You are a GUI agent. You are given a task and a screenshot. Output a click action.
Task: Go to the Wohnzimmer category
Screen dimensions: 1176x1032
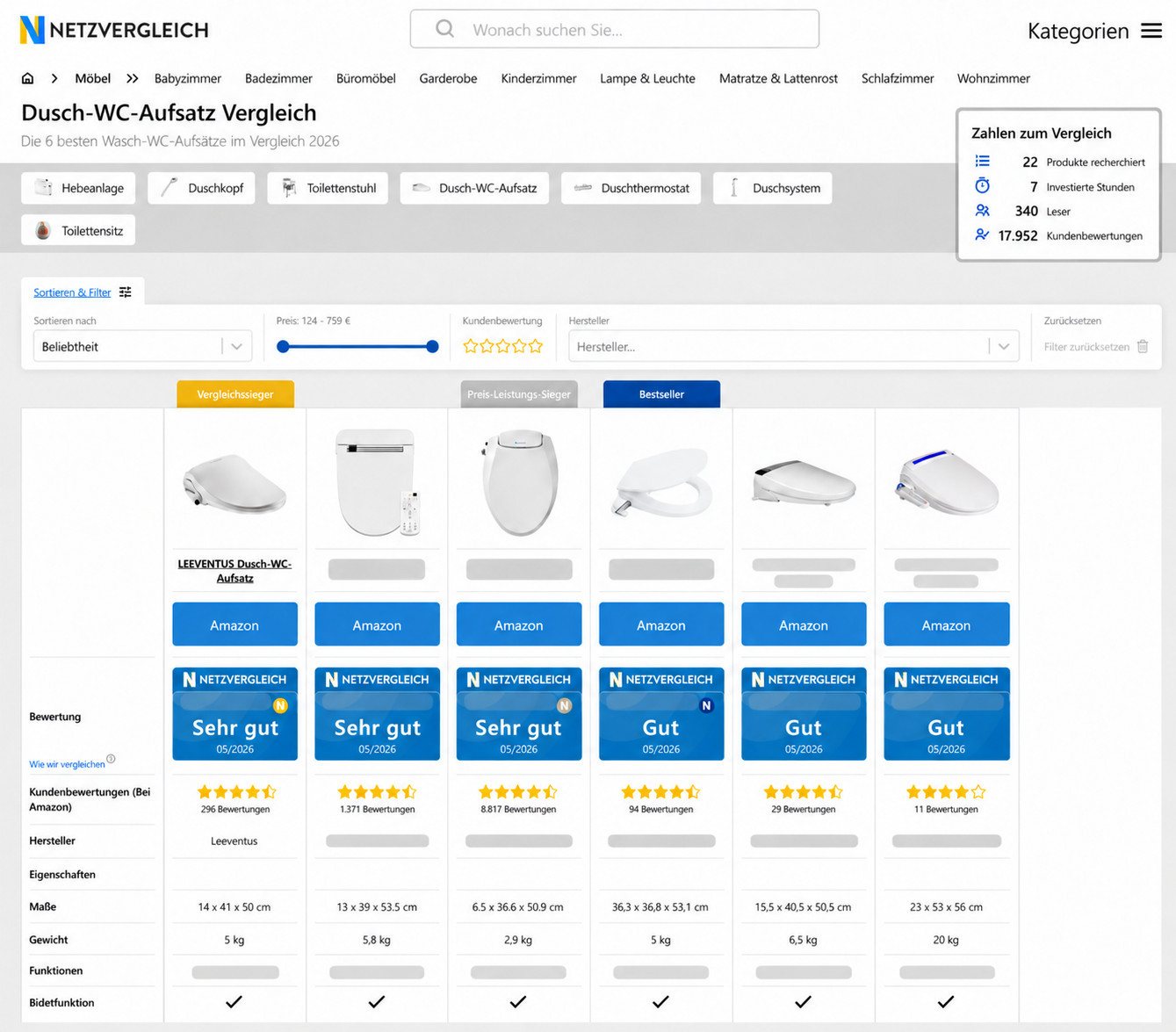click(x=993, y=78)
